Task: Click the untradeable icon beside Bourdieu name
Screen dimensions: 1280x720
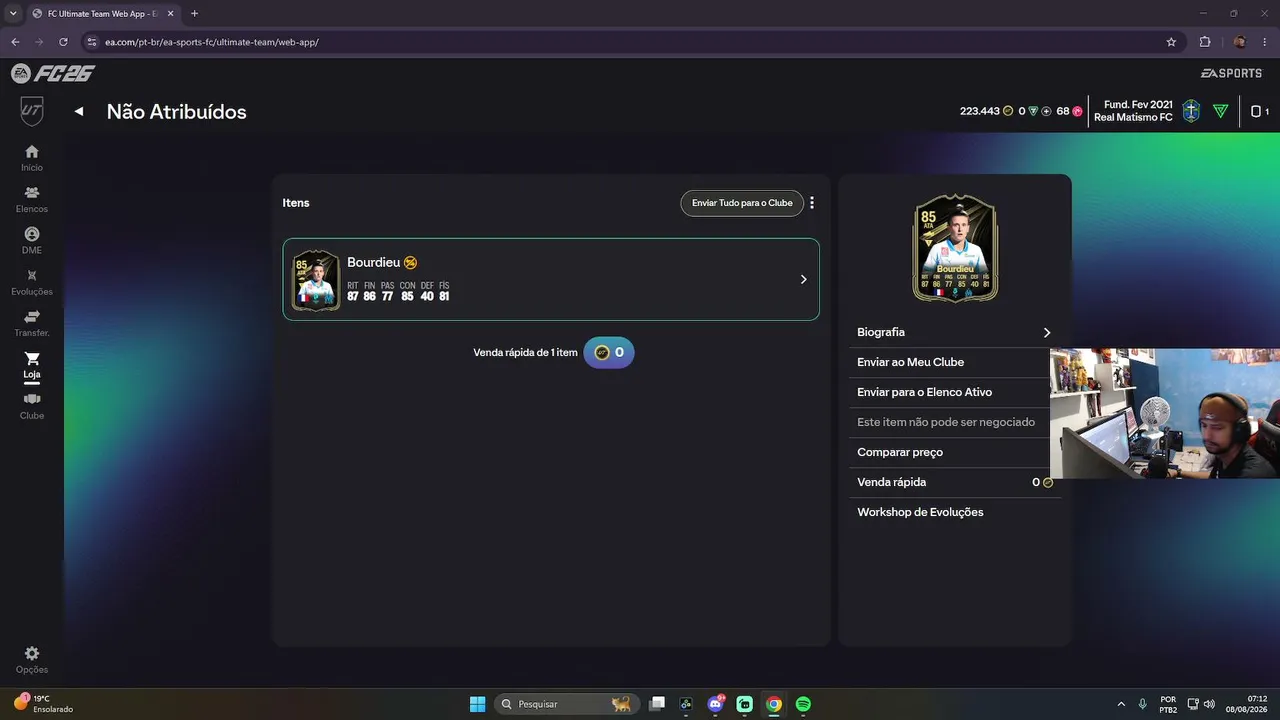Action: [410, 262]
